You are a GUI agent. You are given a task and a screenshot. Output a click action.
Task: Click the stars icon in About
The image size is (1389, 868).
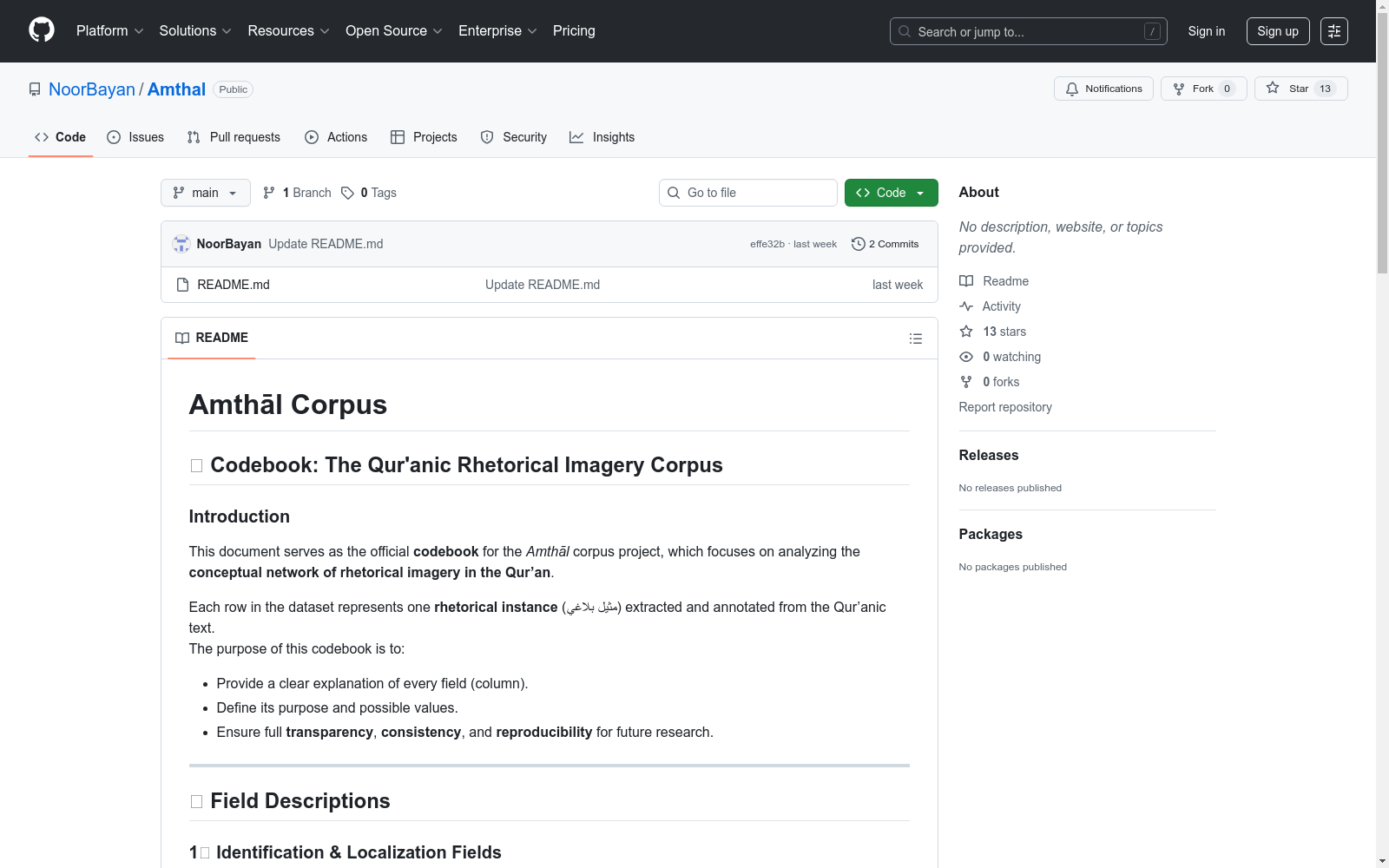click(x=966, y=332)
